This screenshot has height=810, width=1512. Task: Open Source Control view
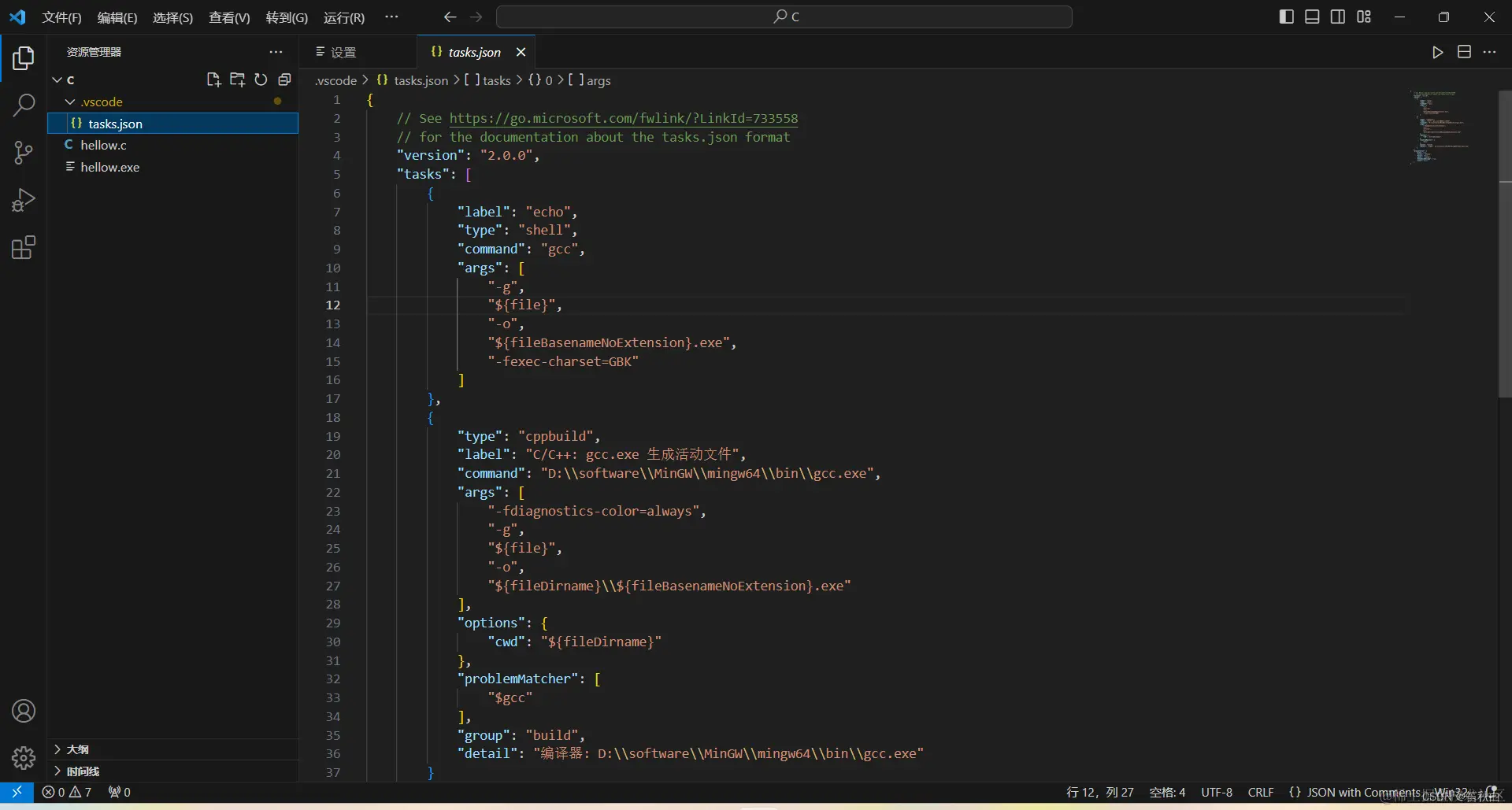coord(24,153)
